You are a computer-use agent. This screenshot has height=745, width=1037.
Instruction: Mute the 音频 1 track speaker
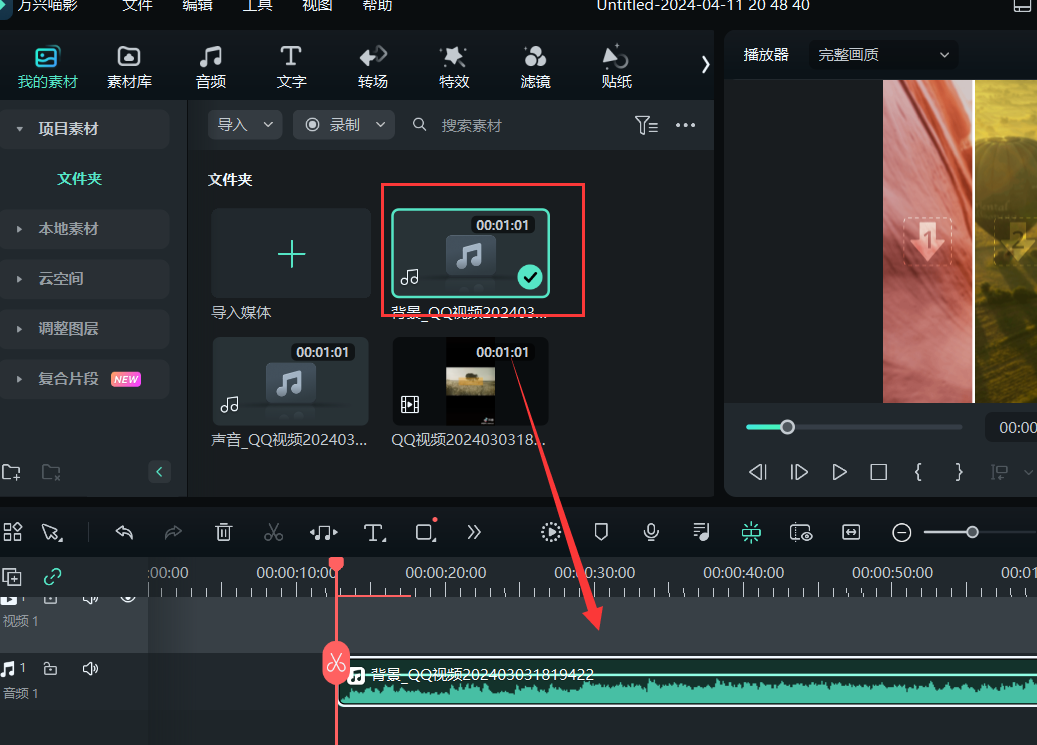(x=90, y=668)
